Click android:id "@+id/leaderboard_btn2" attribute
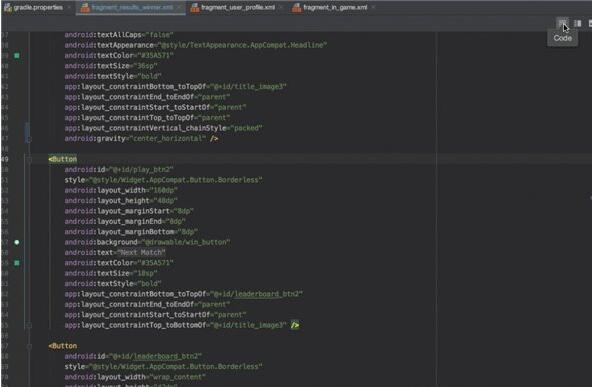Screen dimensions: 592x387 [x=133, y=356]
